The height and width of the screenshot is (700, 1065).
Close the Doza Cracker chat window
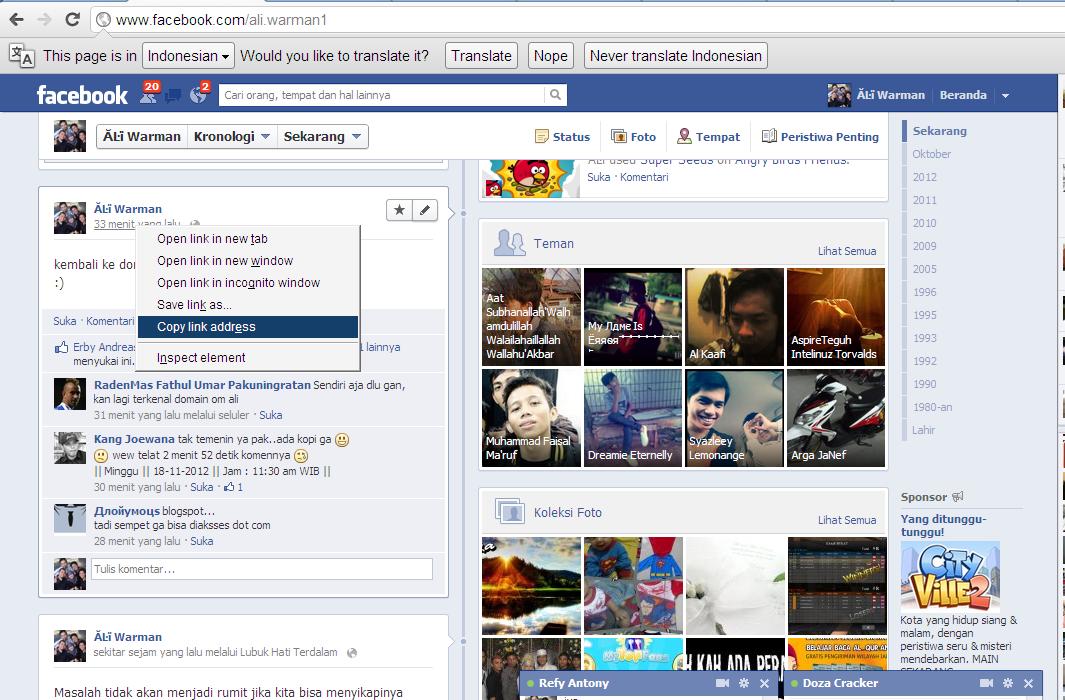coord(1028,684)
